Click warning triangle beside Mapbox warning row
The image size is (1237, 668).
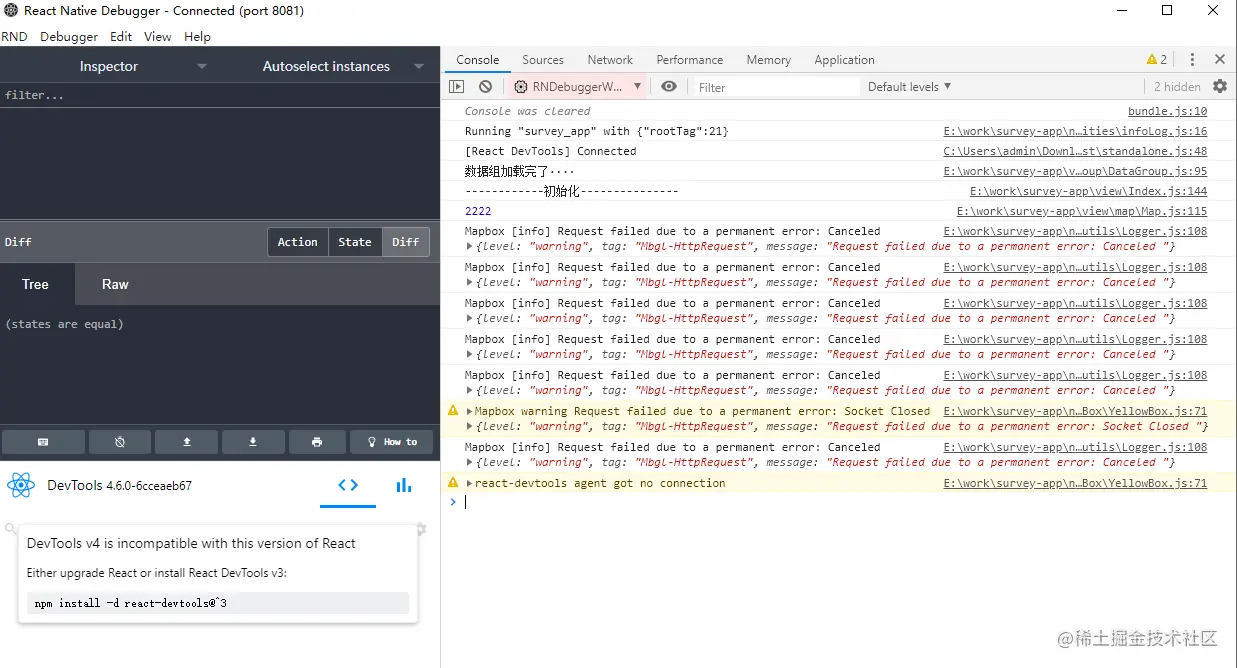(x=453, y=411)
